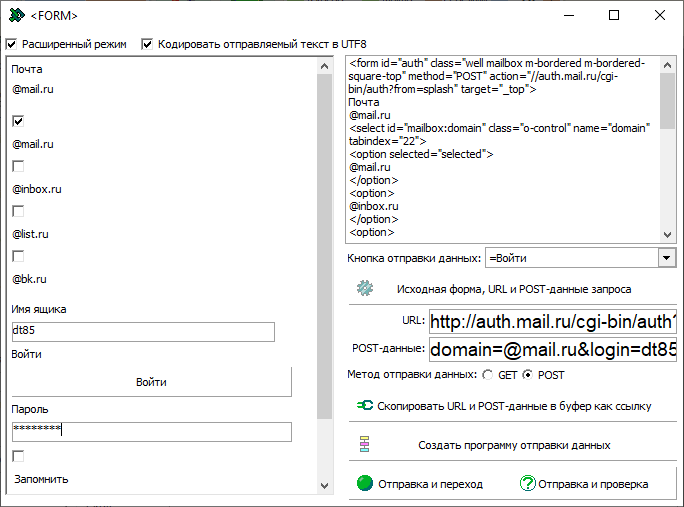Click the @bk.ru label in left panel
The image size is (684, 507).
tap(29, 279)
